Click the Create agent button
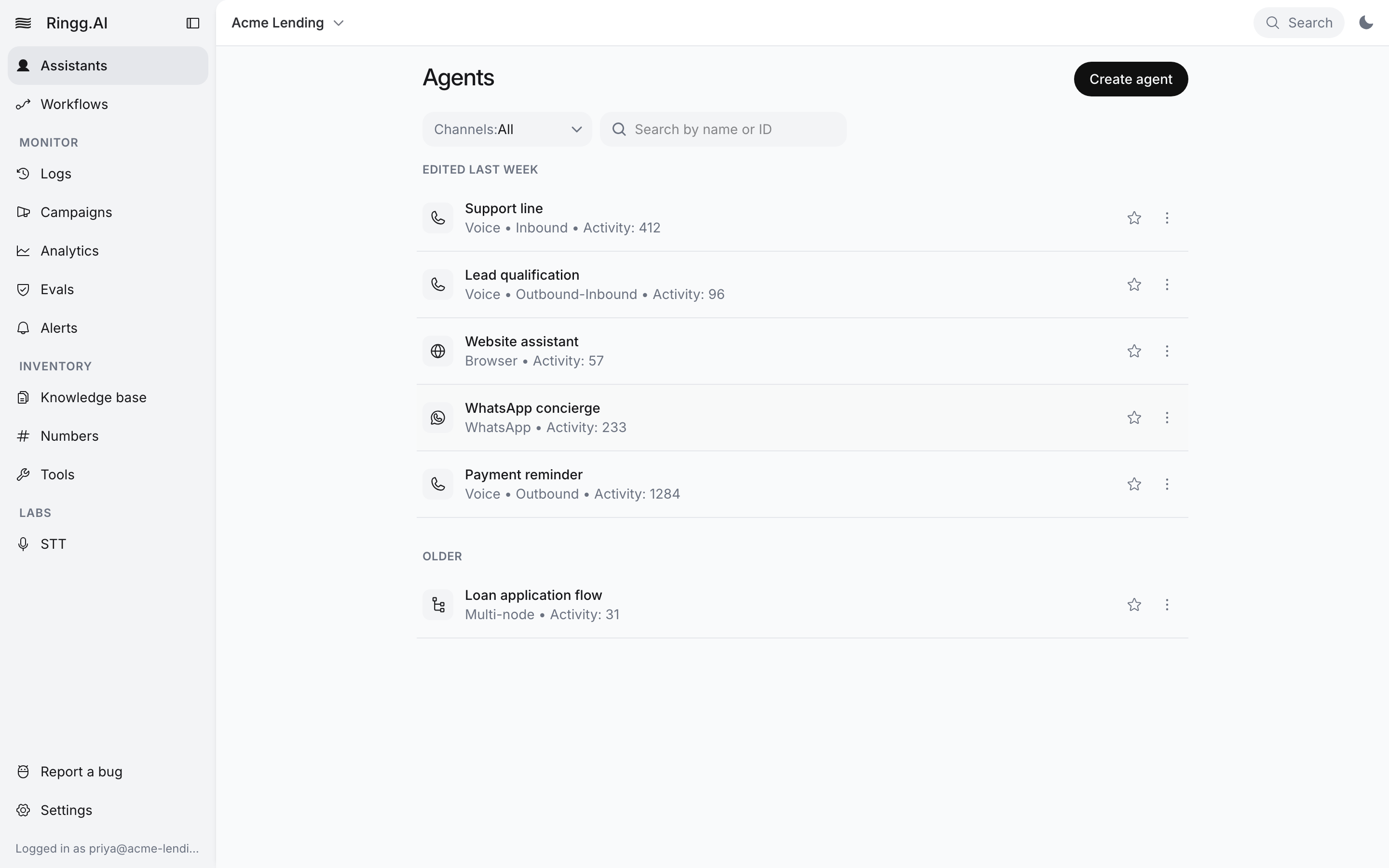The width and height of the screenshot is (1389, 868). [1130, 79]
